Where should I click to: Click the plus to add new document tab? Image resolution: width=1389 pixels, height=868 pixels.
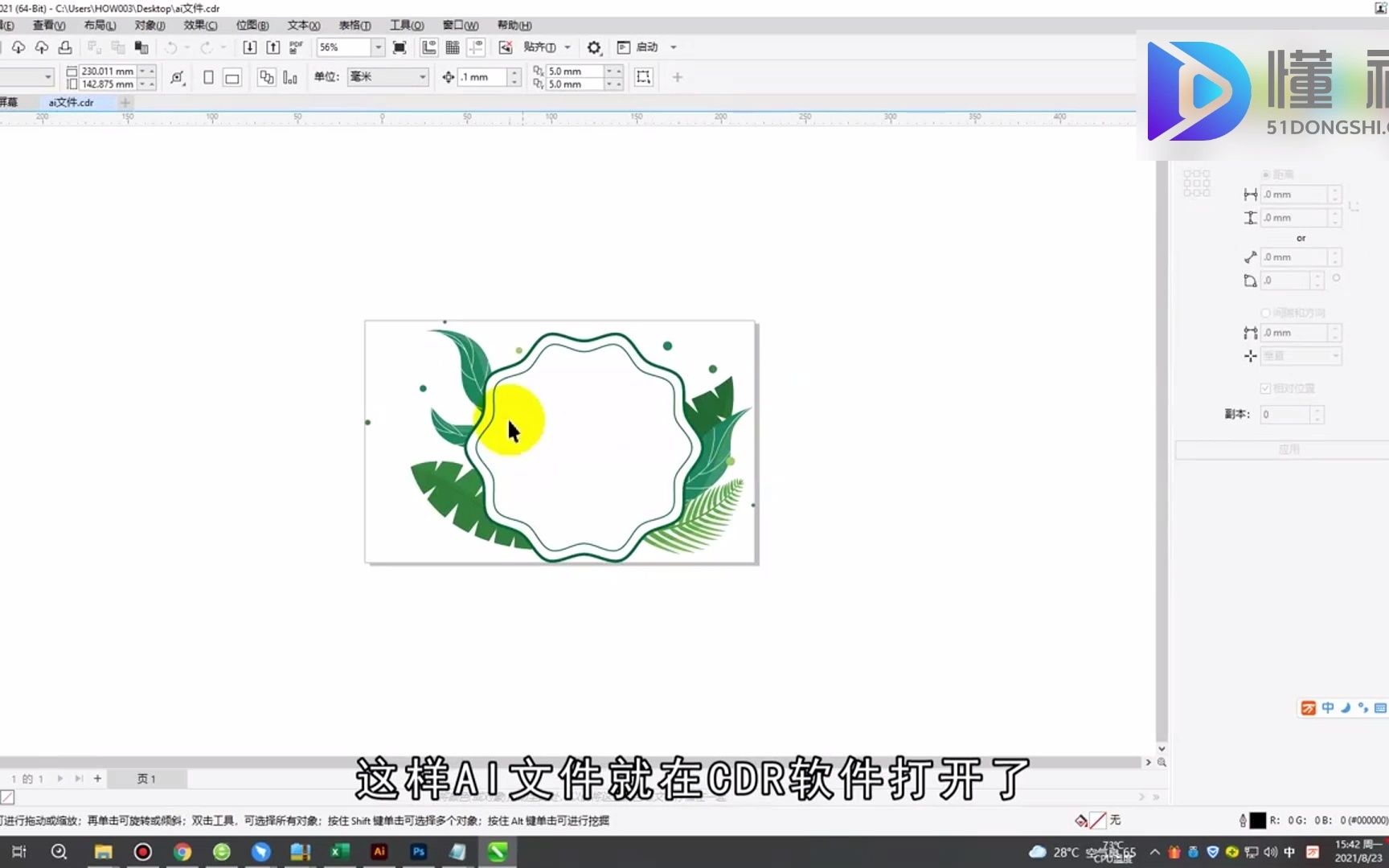(x=125, y=102)
